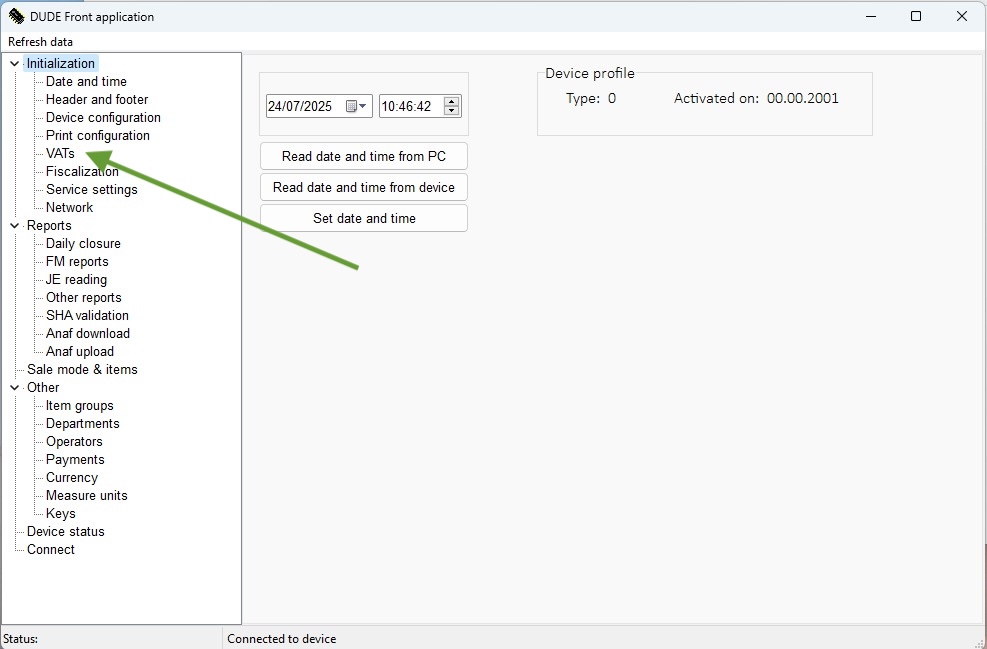This screenshot has width=987, height=649.
Task: Click the Connected to device status text
Action: point(281,639)
